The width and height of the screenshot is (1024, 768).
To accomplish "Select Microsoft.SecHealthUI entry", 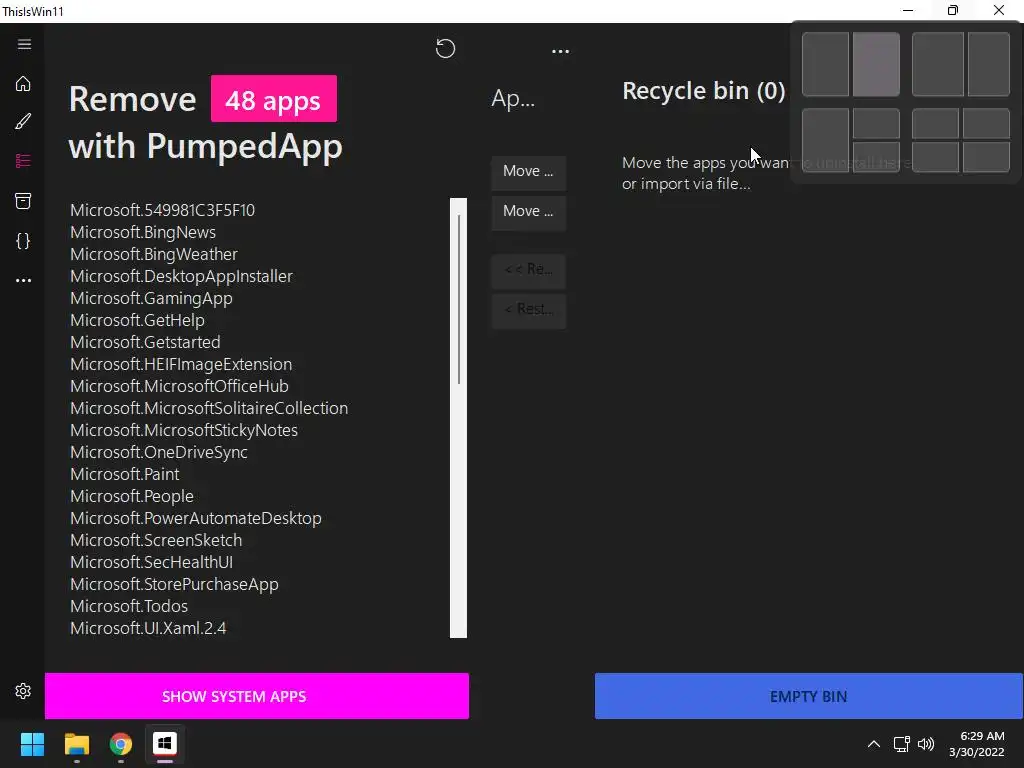I will [x=151, y=562].
